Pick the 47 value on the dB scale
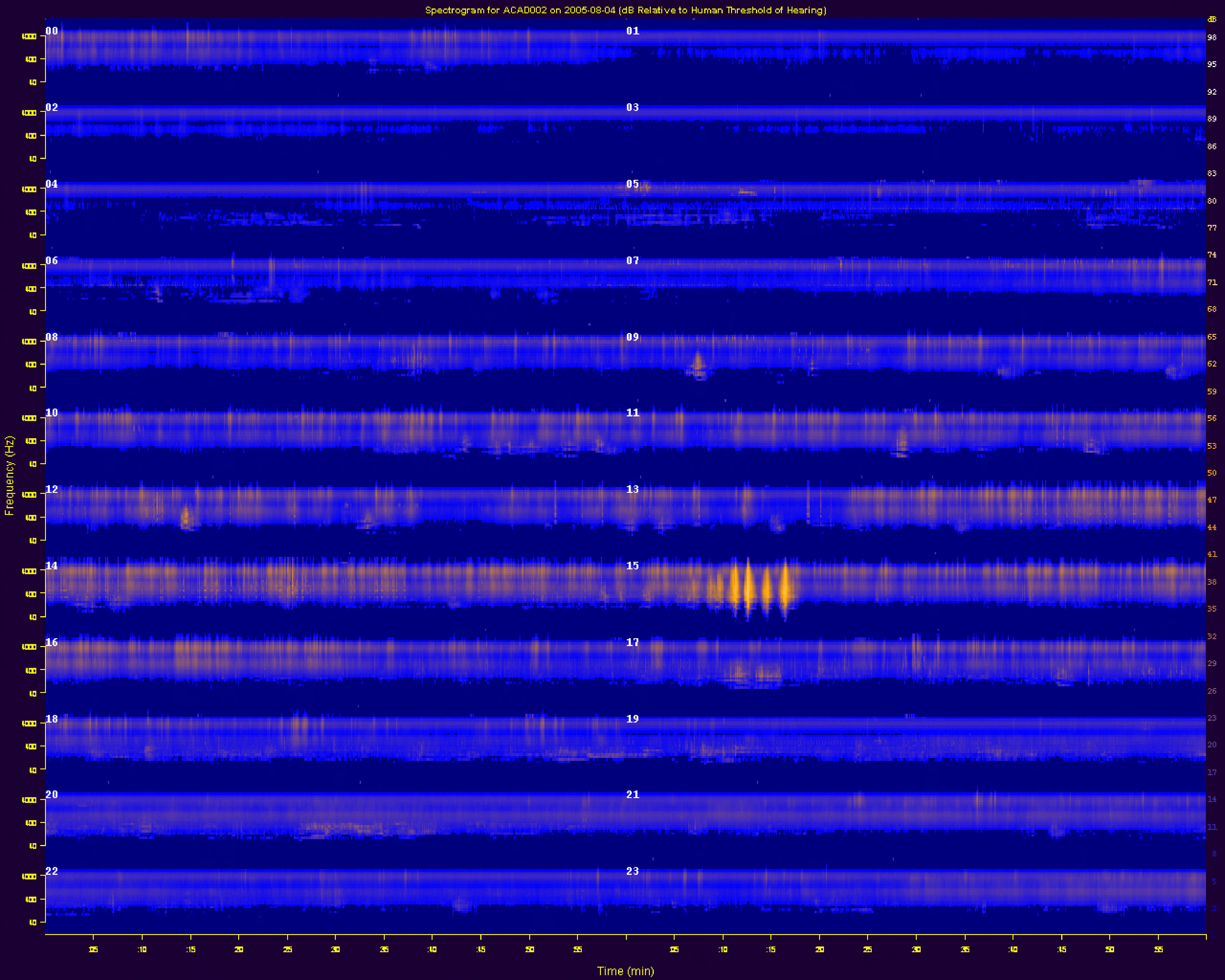The width and height of the screenshot is (1225, 980). 1212,500
